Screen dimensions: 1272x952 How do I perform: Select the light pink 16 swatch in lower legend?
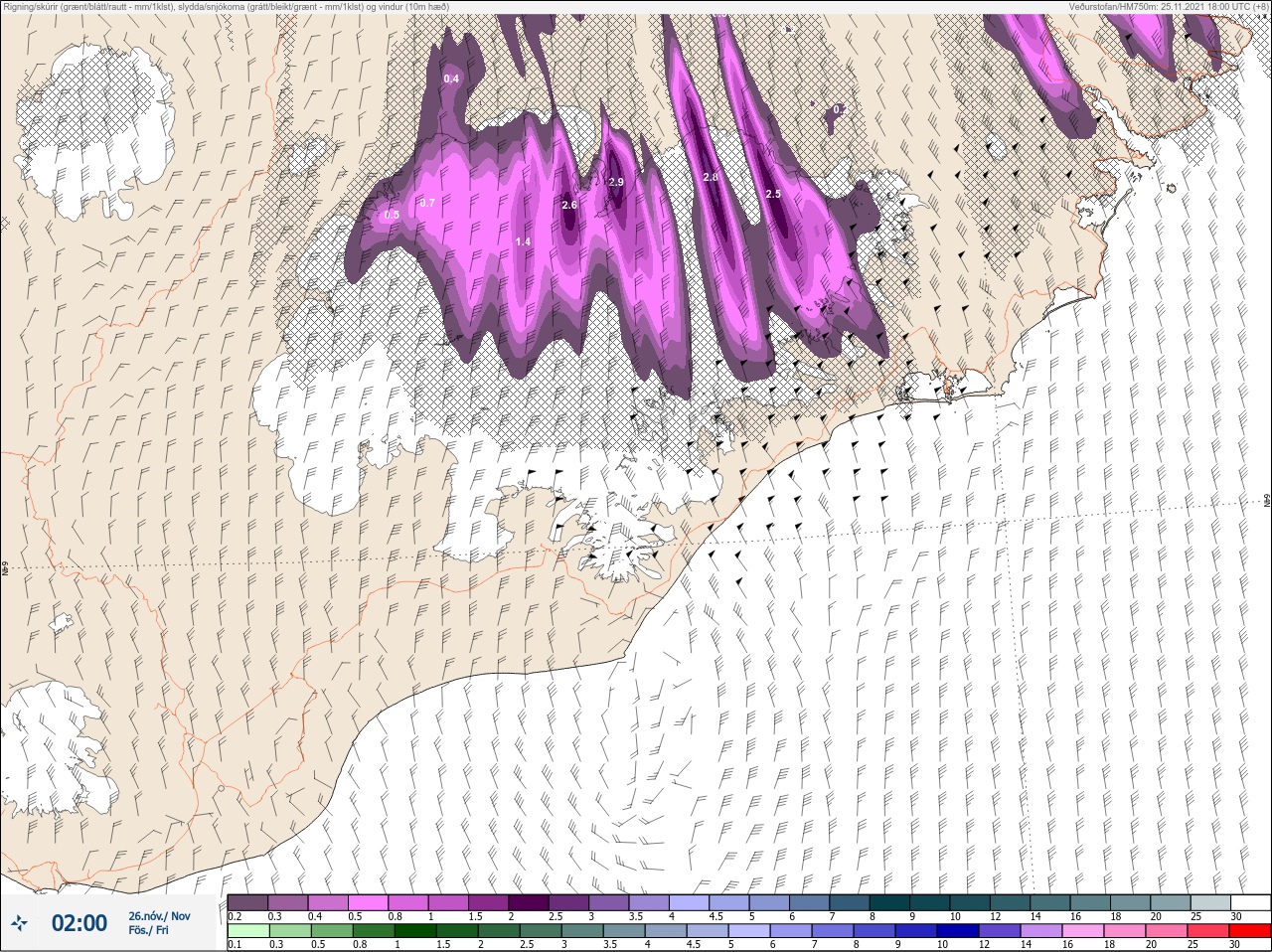1083,931
